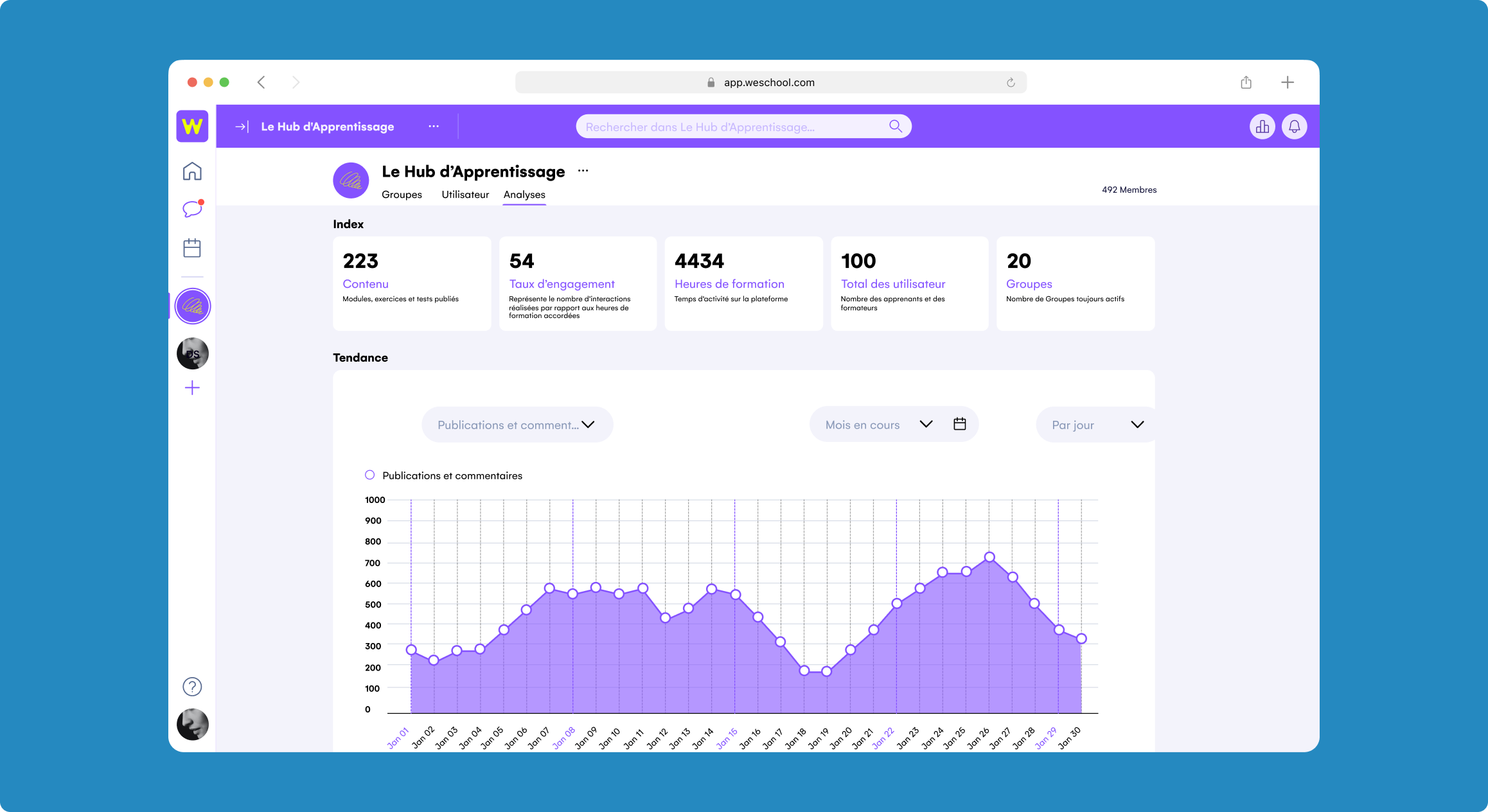The image size is (1488, 812).
Task: Click the Jan 30 data point on chart
Action: pyautogui.click(x=1081, y=639)
